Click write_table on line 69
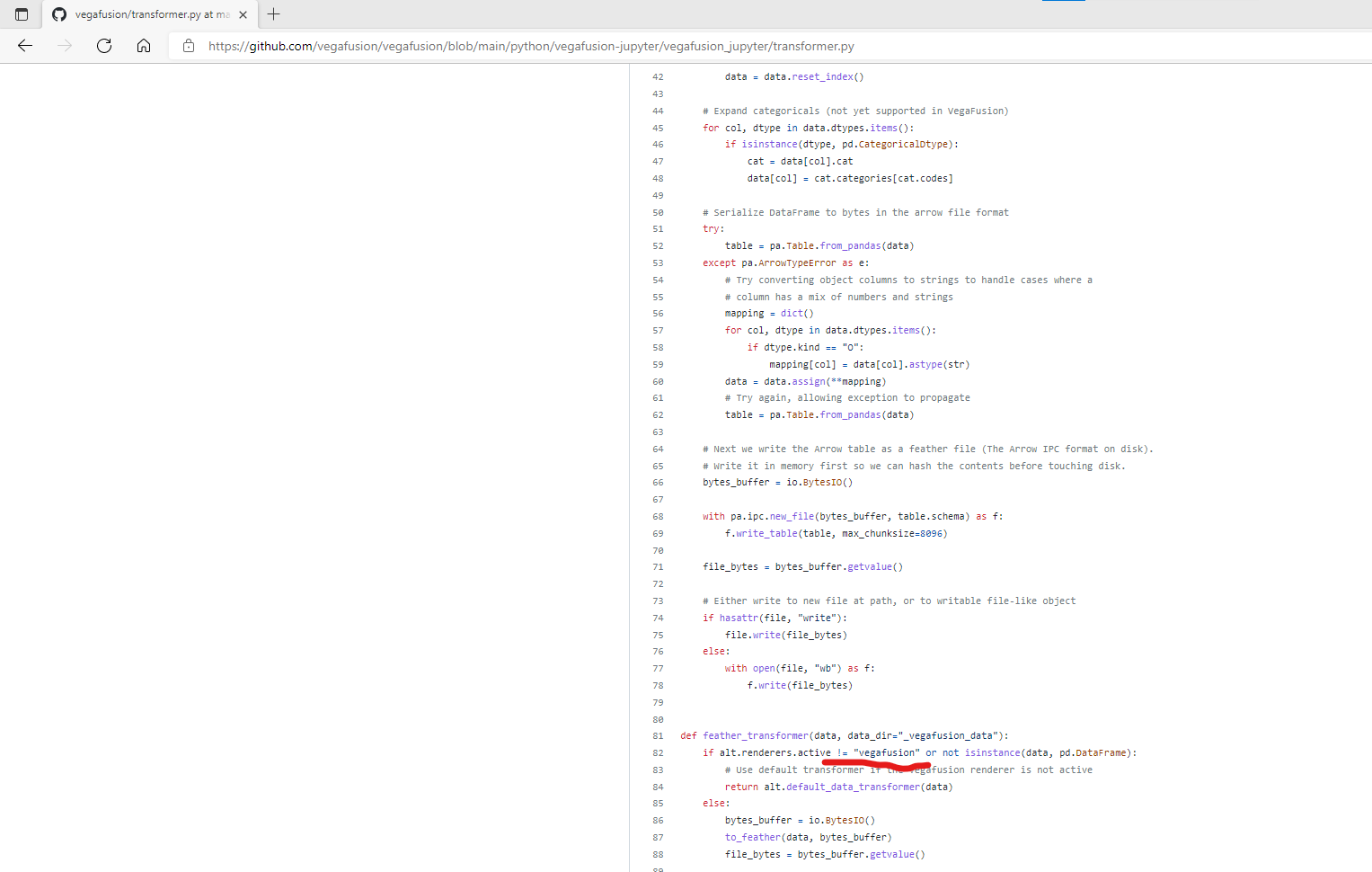This screenshot has width=1372, height=872. coord(766,534)
